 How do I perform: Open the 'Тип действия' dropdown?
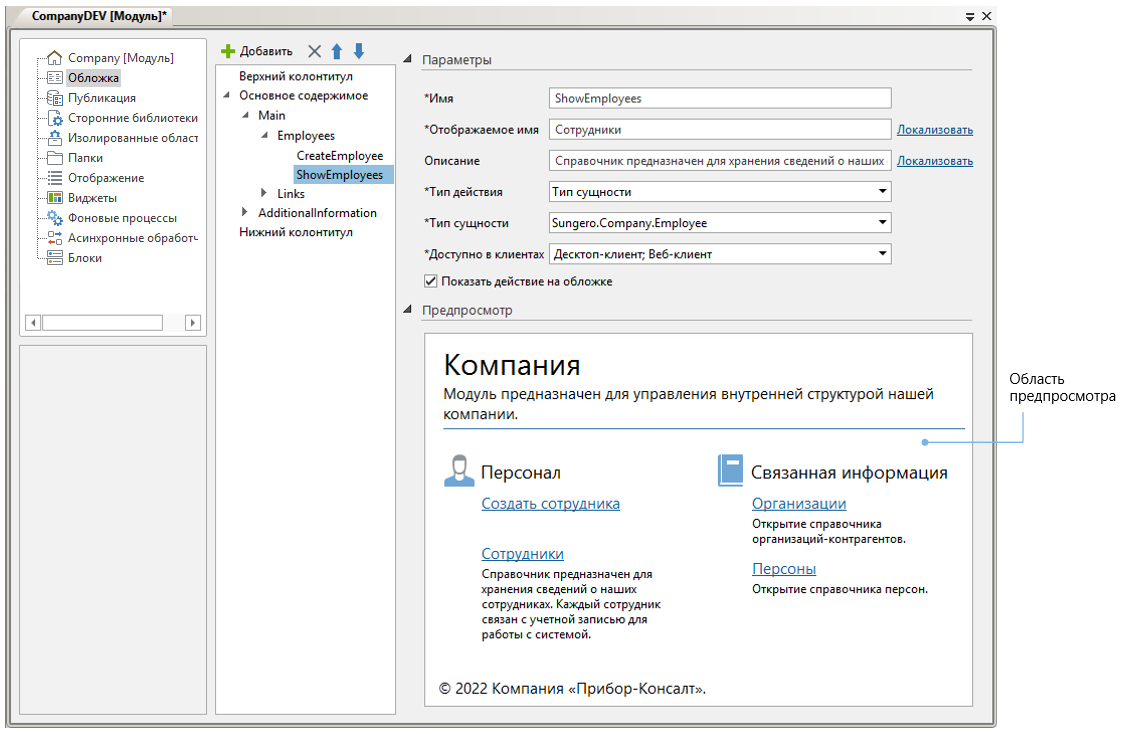pyautogui.click(x=882, y=192)
